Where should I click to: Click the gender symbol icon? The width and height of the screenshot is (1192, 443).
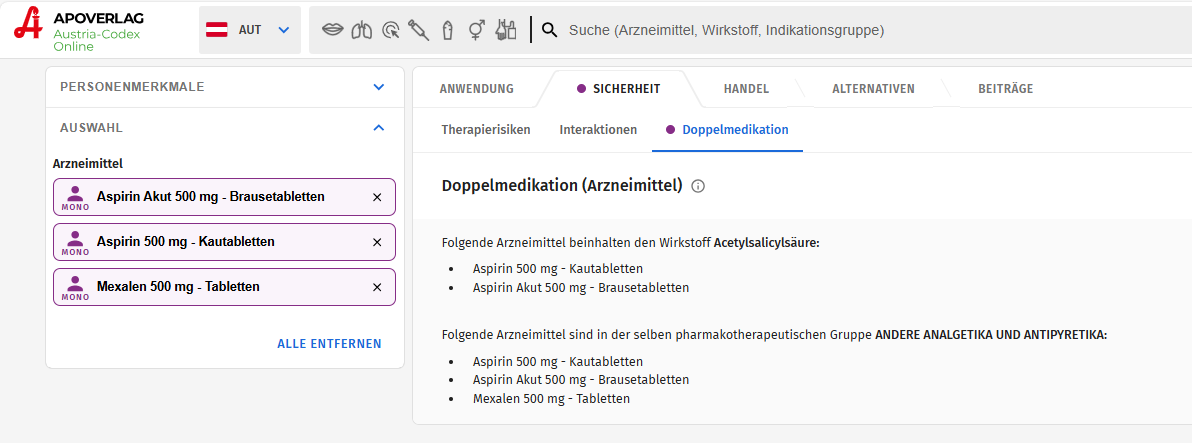[477, 30]
